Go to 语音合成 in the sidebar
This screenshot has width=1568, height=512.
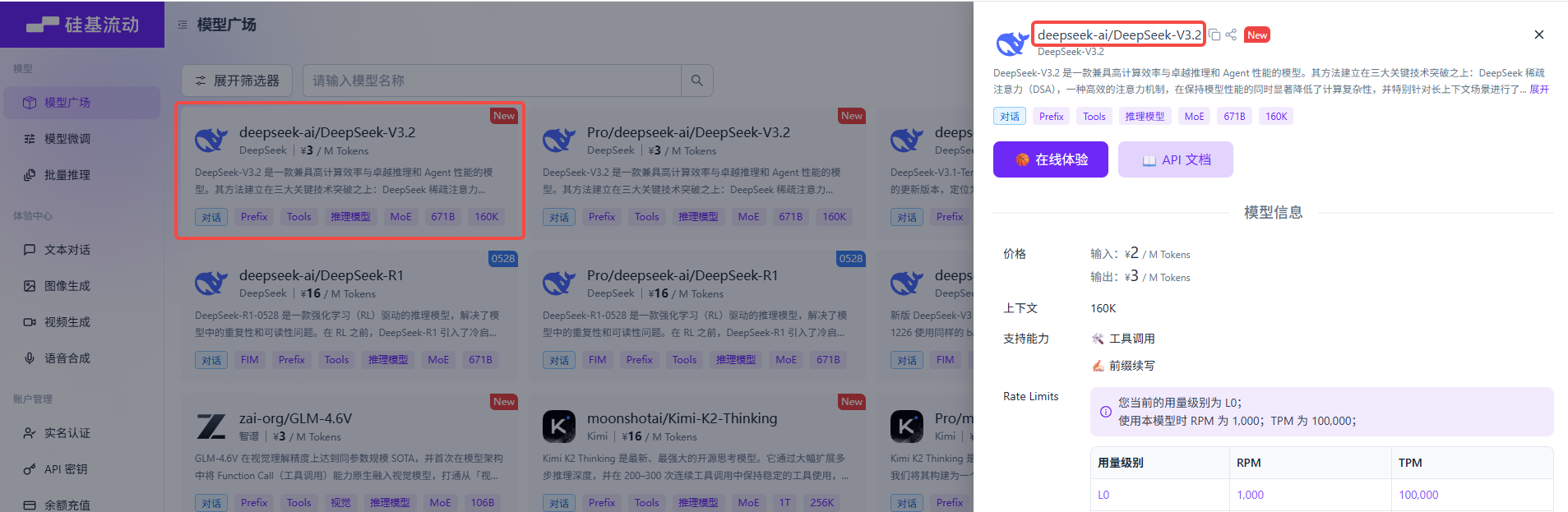81,358
